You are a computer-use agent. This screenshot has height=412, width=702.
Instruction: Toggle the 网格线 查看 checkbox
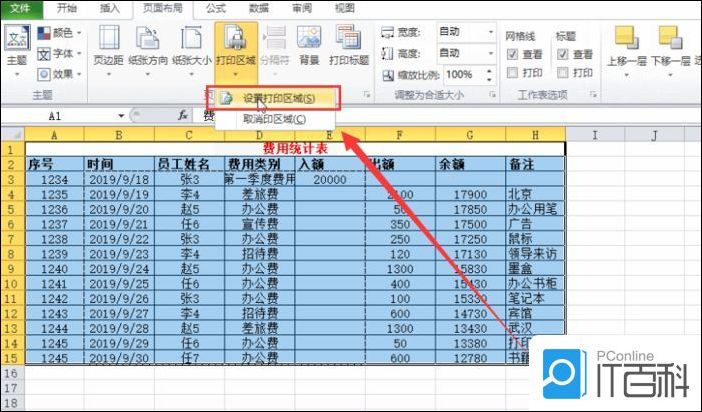[x=513, y=55]
